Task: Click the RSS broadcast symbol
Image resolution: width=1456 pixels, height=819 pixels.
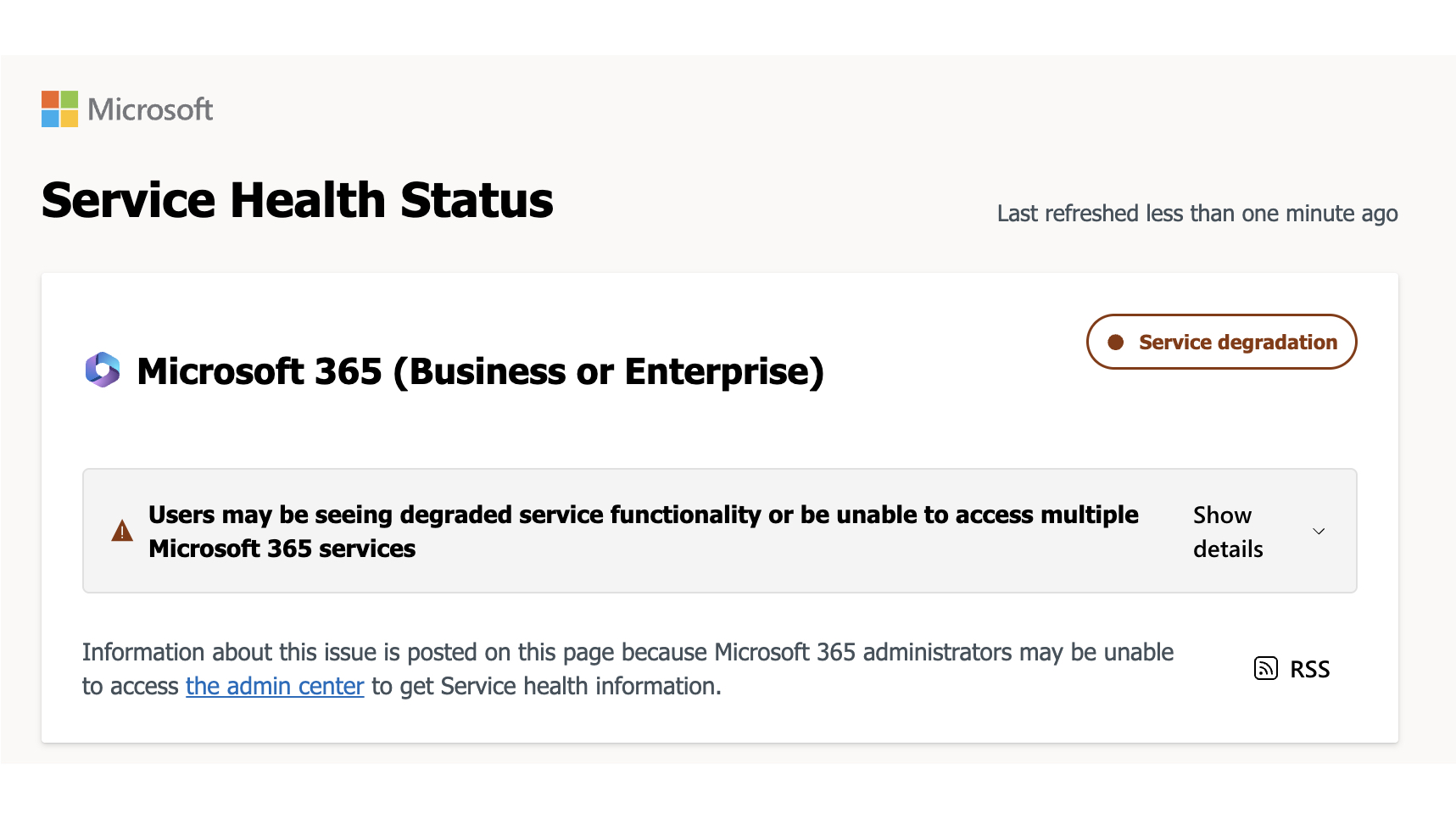Action: (x=1265, y=668)
